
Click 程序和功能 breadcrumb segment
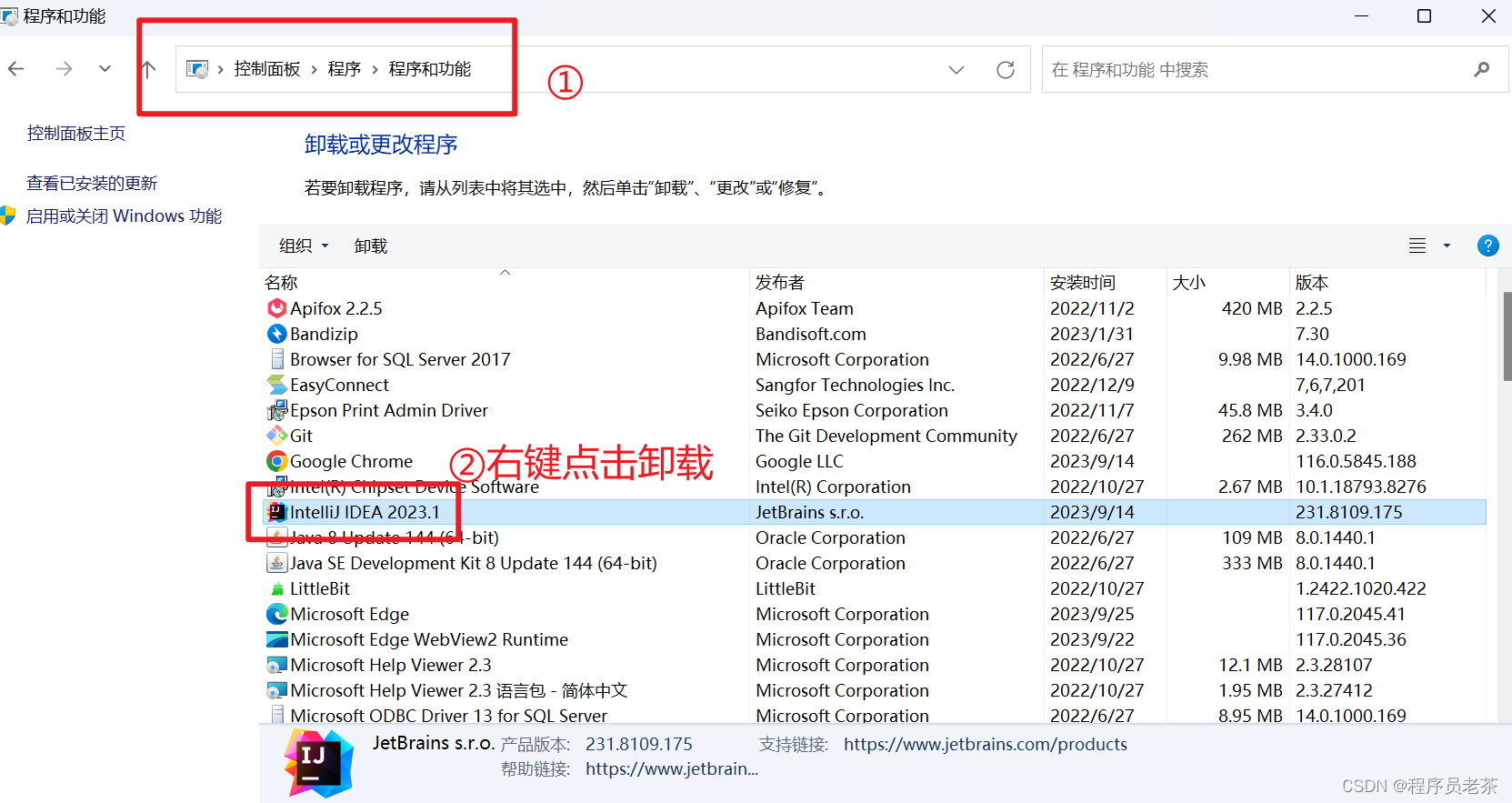tap(430, 69)
